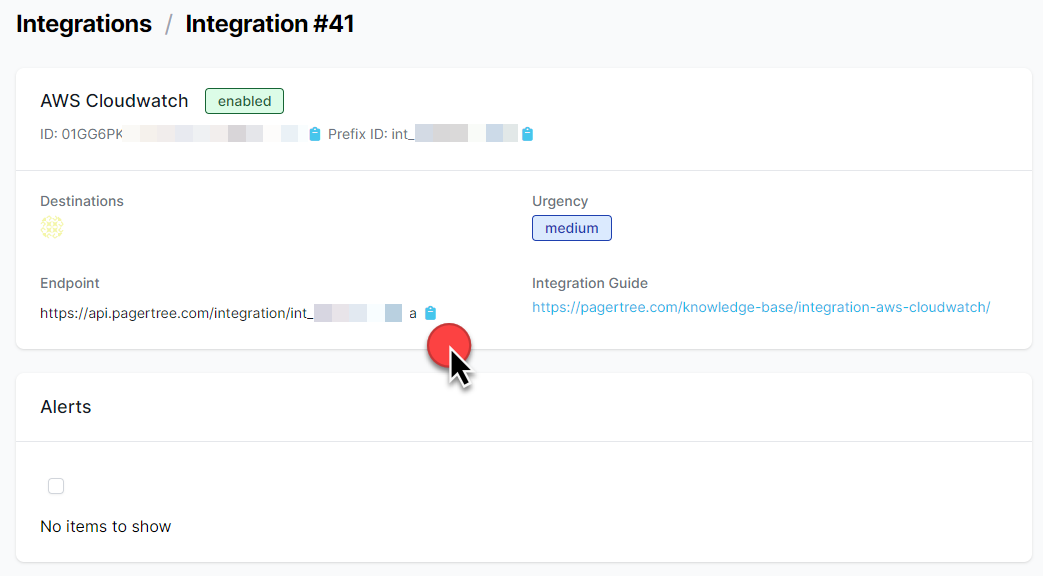Open the Integrations breadcrumb

[x=83, y=23]
